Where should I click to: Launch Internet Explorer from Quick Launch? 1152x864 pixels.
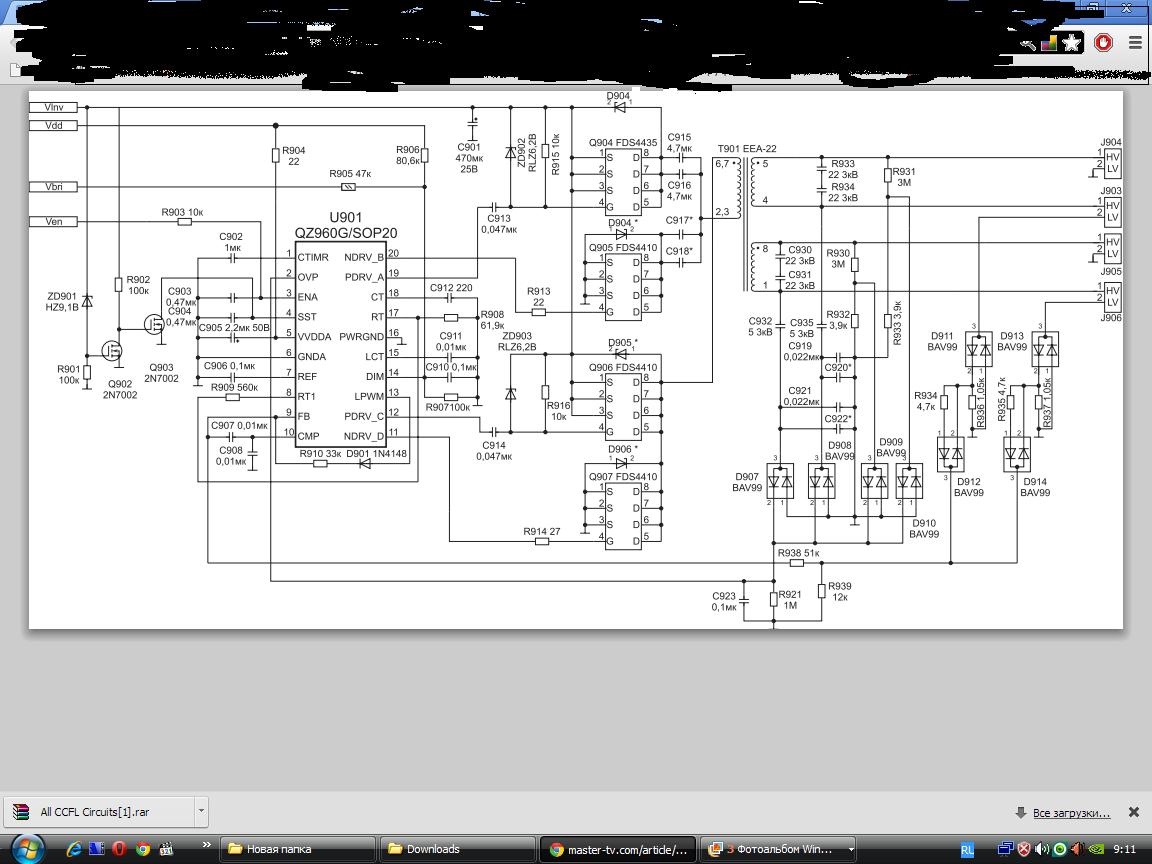pyautogui.click(x=74, y=849)
